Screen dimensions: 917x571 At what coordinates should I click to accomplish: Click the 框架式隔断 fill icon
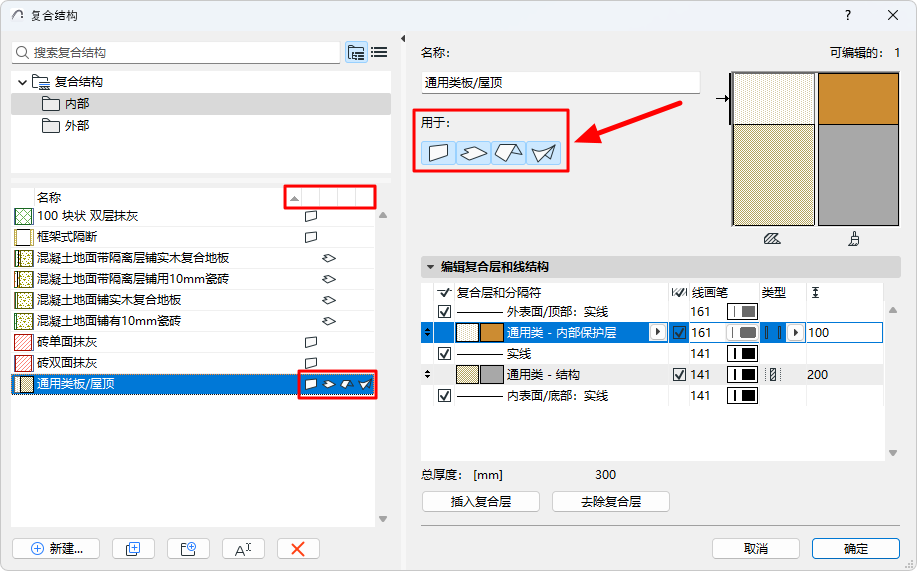click(x=23, y=238)
